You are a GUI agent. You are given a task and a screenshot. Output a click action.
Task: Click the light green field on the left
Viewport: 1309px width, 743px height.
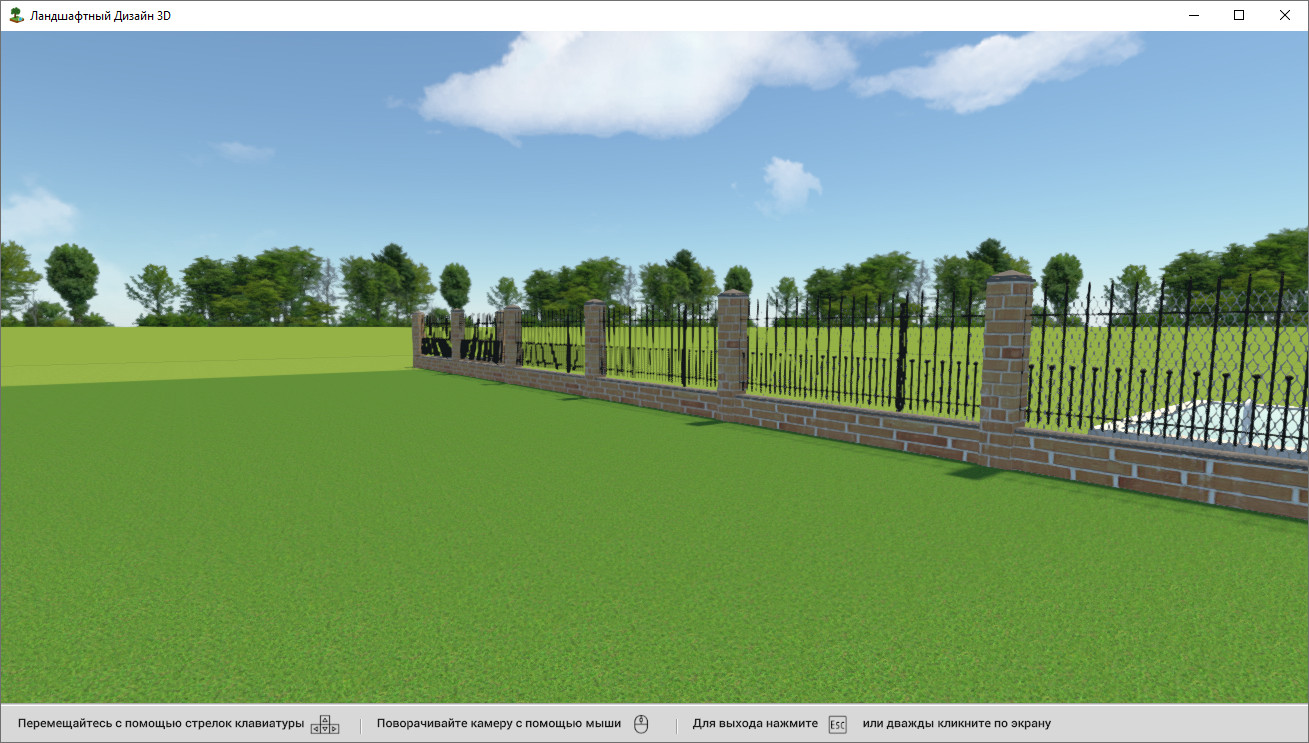(200, 350)
